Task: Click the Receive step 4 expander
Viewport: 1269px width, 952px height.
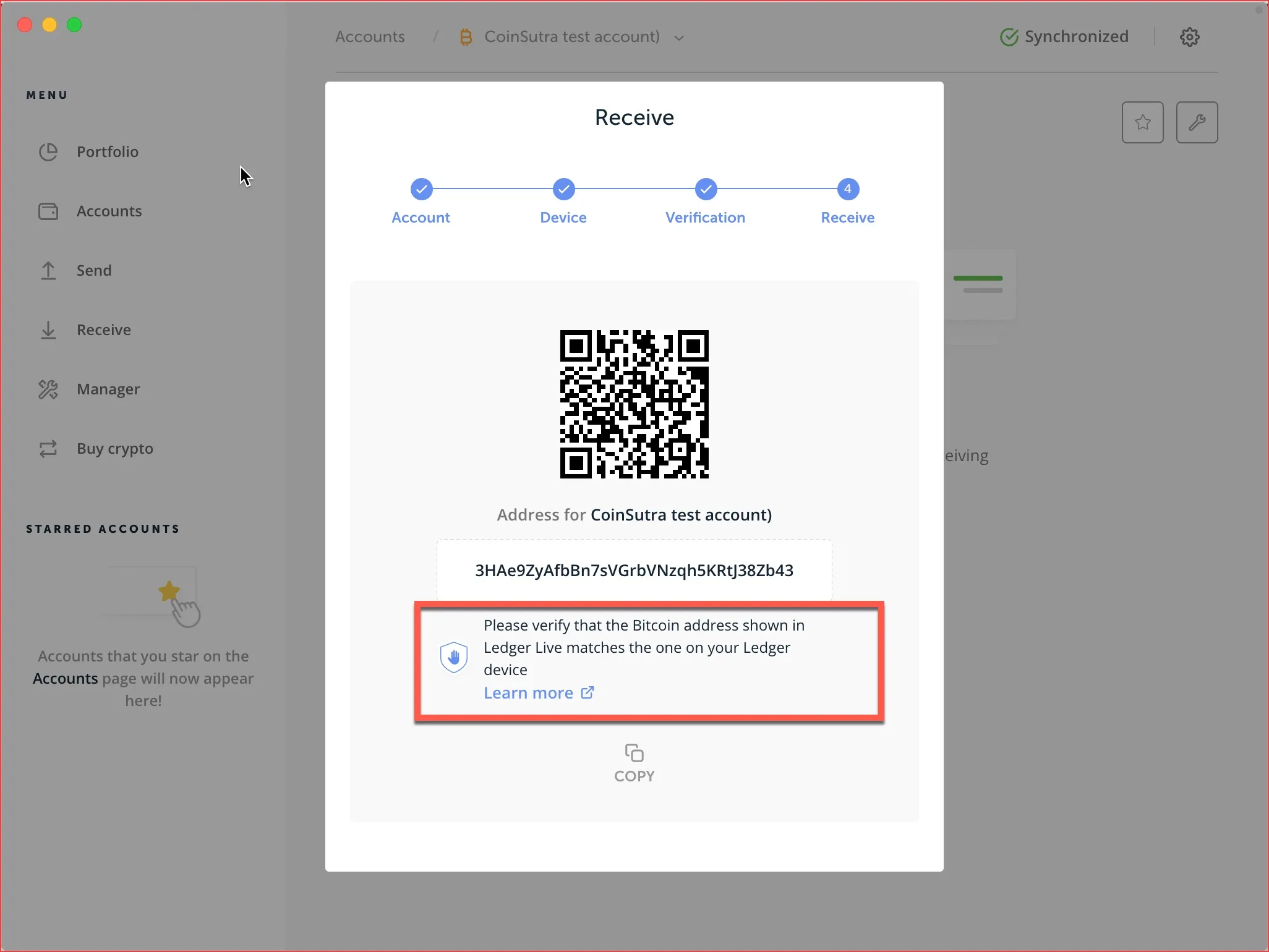Action: coord(847,189)
